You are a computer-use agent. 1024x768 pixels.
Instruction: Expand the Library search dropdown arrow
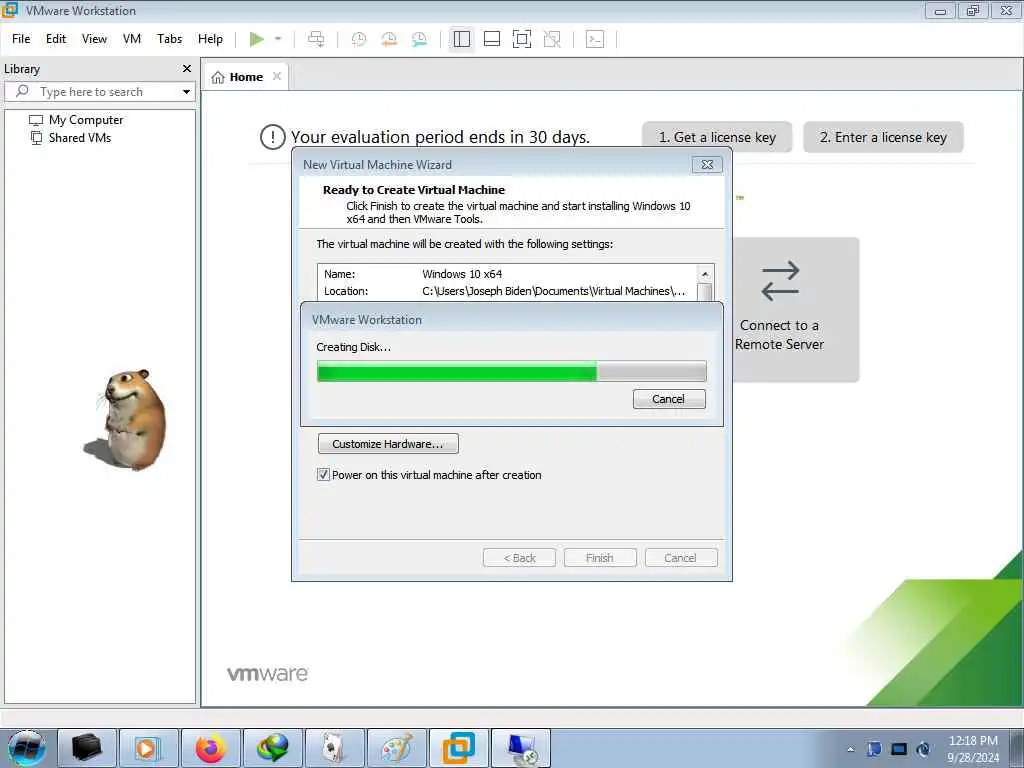[x=187, y=92]
